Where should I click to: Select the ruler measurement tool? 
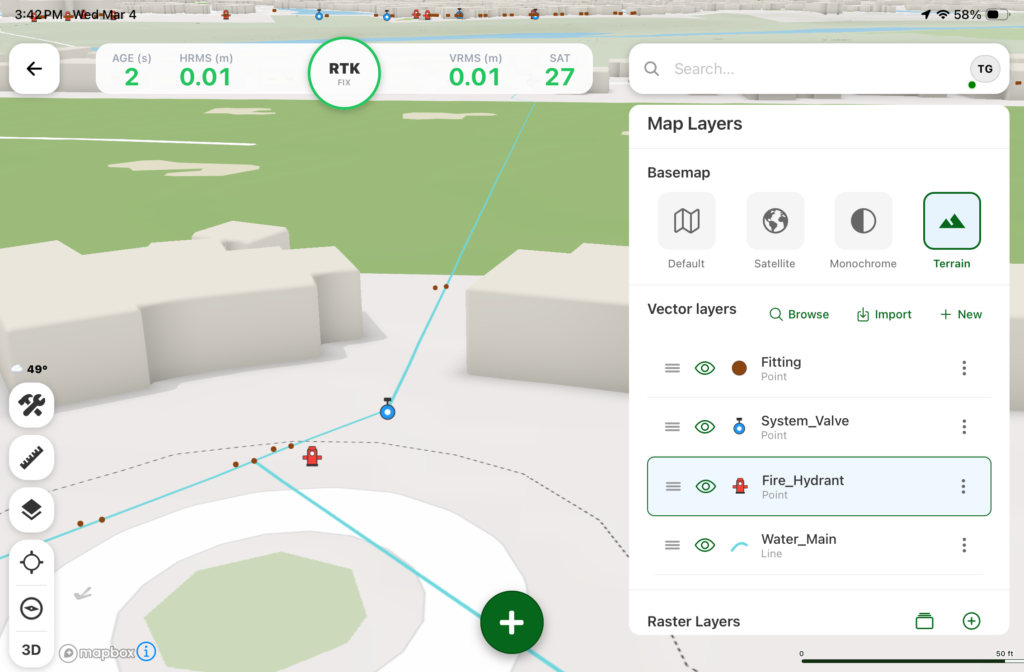pyautogui.click(x=32, y=457)
